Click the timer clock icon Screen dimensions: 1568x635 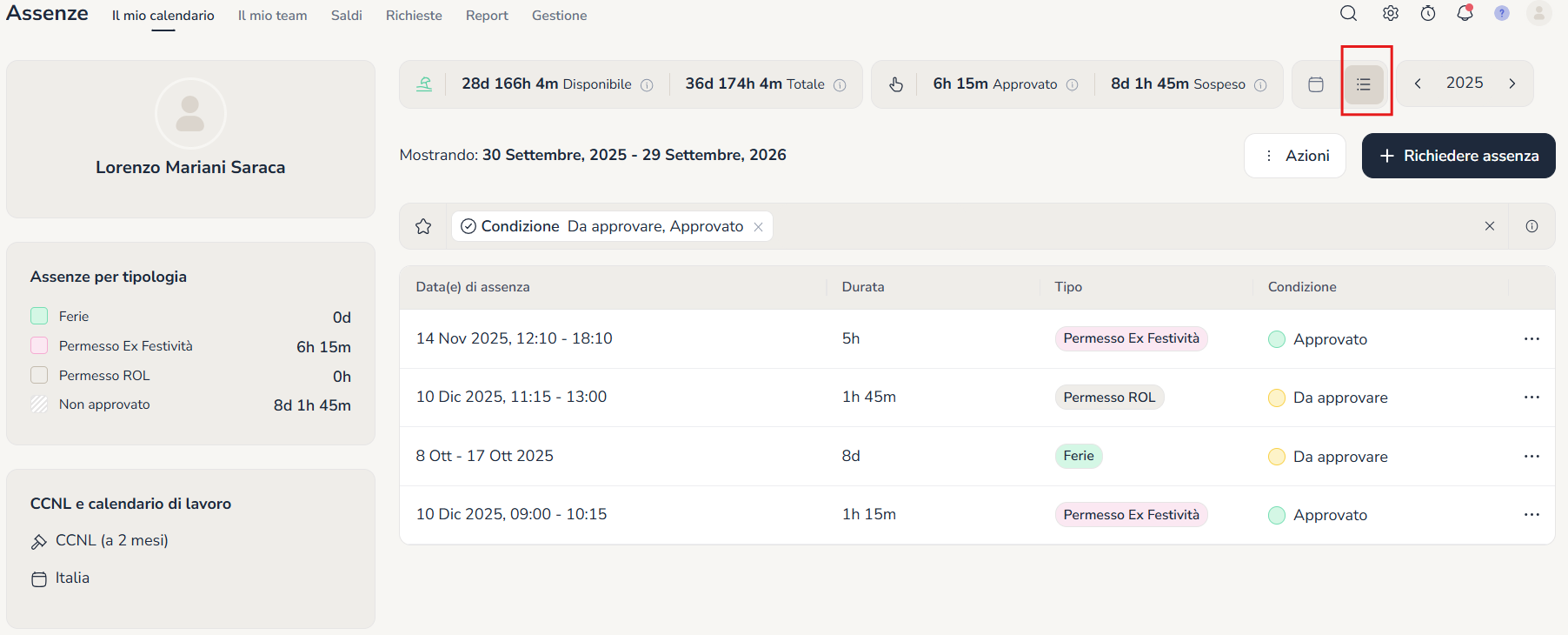tap(1428, 14)
